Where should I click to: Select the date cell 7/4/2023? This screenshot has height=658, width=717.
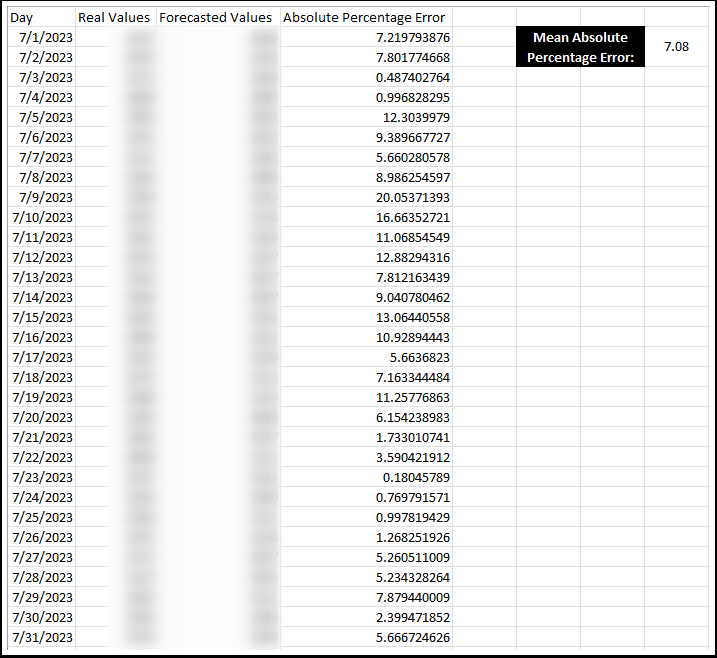click(42, 97)
